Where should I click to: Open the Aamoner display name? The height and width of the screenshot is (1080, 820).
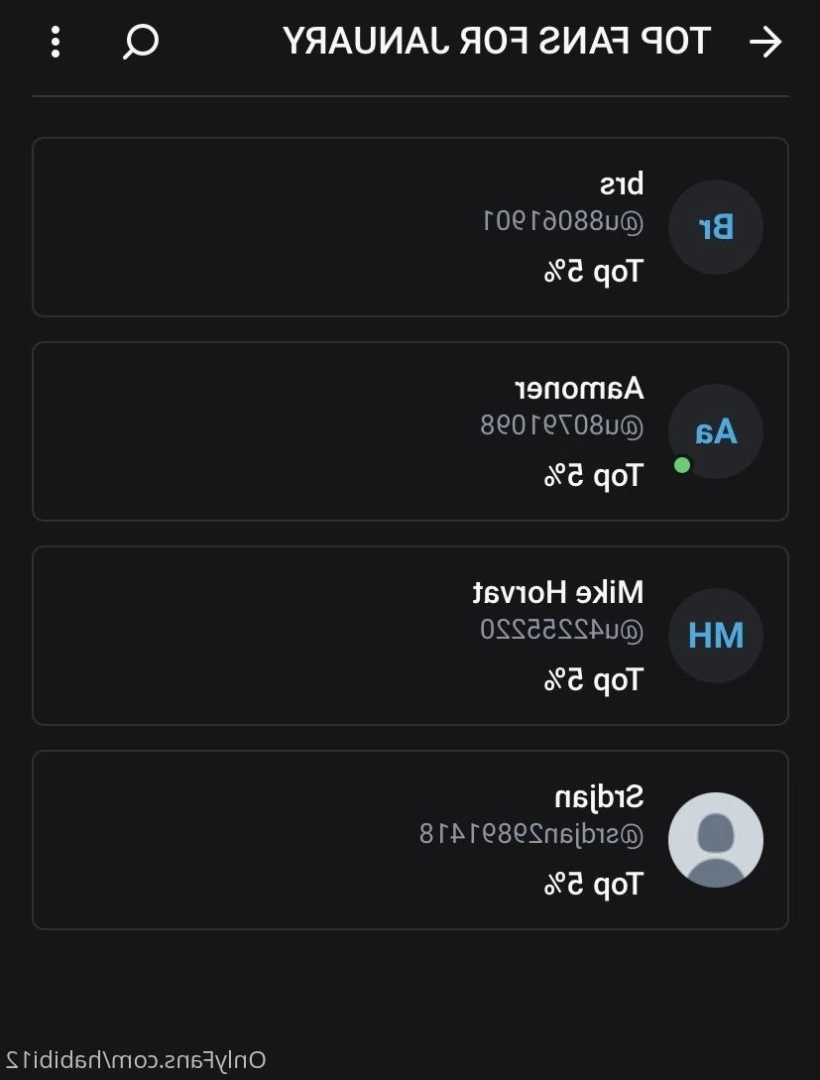click(580, 389)
